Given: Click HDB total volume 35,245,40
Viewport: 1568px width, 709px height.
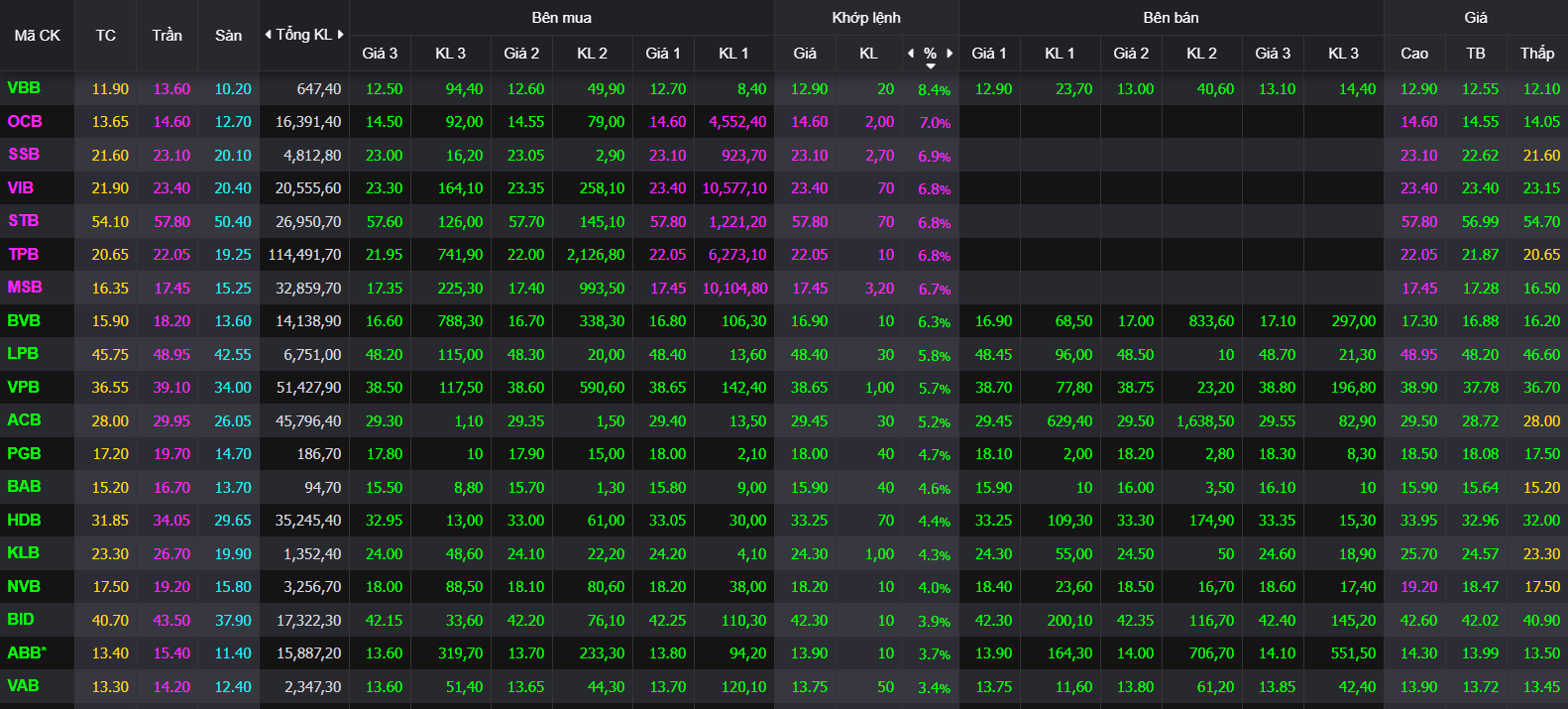Looking at the screenshot, I should (x=308, y=521).
